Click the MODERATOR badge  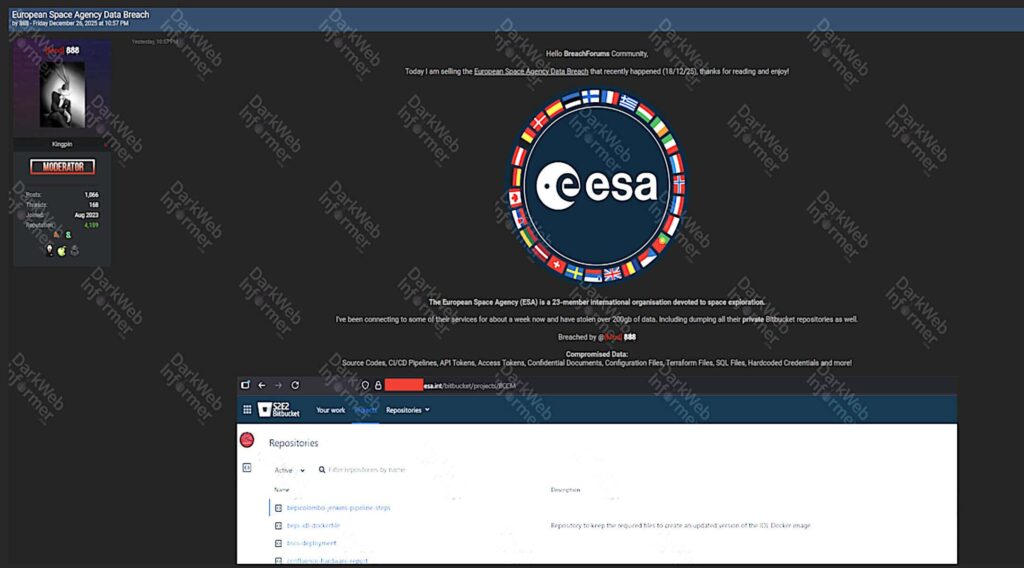62,167
